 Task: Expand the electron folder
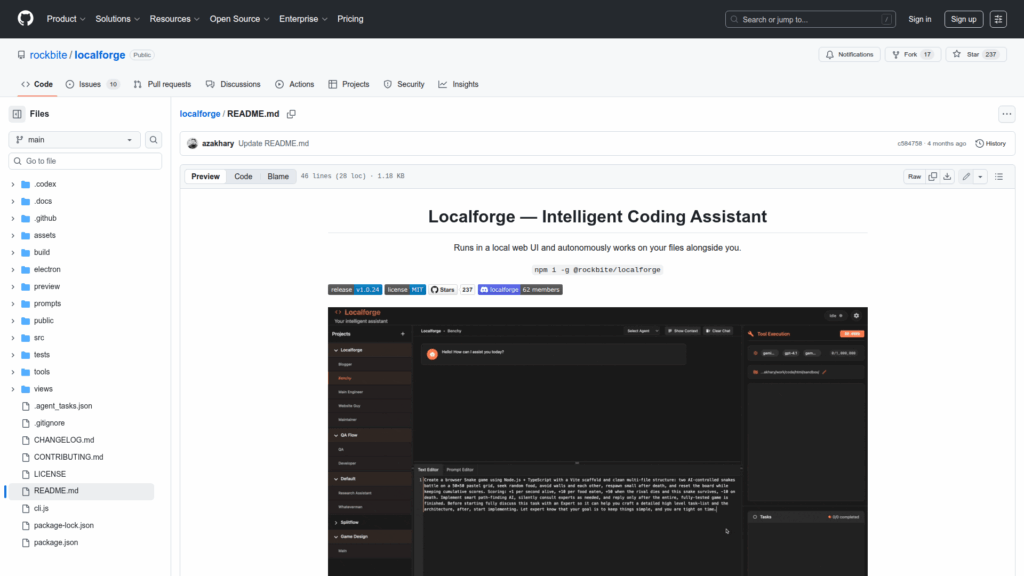click(13, 269)
